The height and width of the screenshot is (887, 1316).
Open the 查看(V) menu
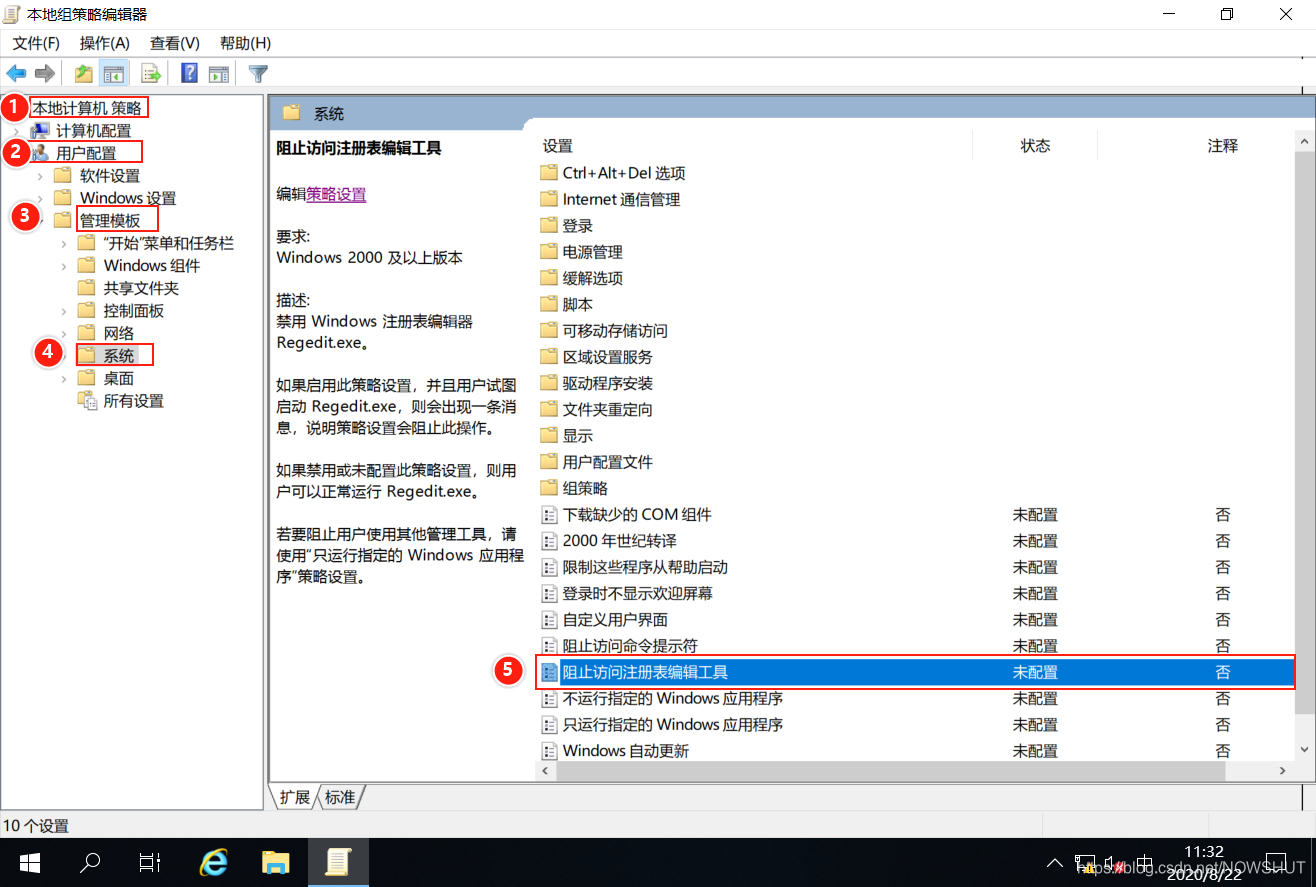(175, 43)
